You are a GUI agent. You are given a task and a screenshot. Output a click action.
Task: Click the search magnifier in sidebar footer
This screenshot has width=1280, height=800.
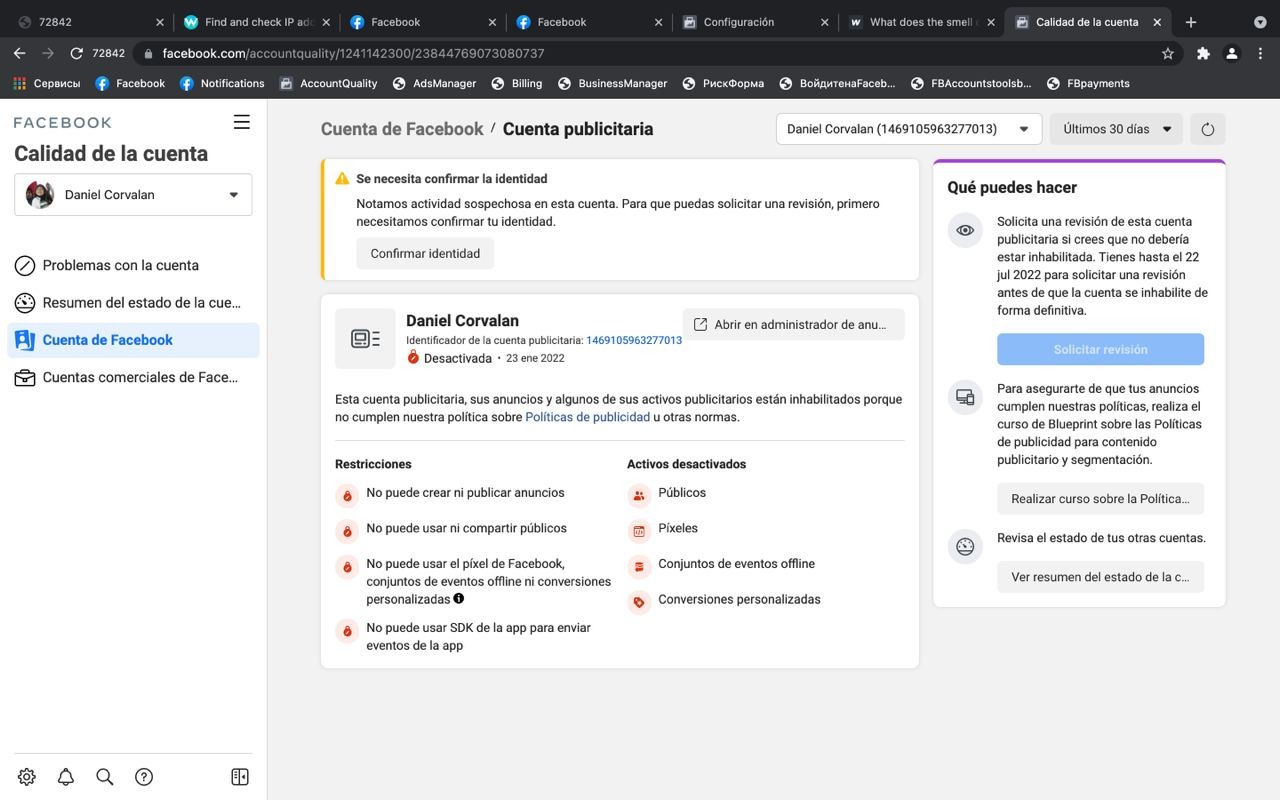(105, 777)
